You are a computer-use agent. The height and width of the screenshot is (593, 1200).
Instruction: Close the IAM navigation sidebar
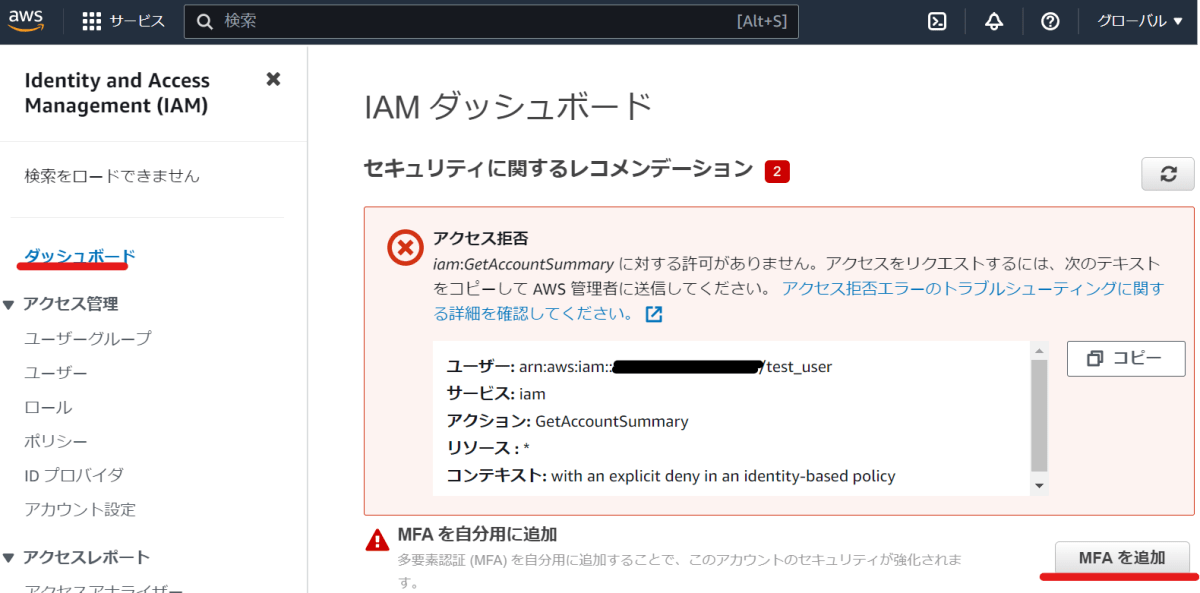tap(273, 79)
